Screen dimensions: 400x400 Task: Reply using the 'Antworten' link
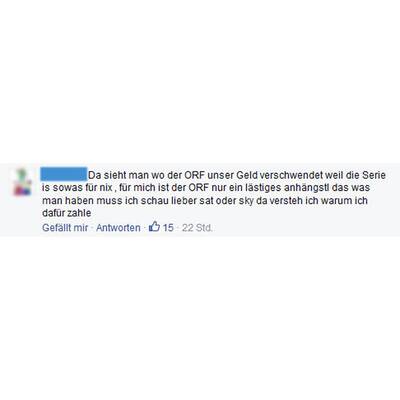click(x=118, y=228)
